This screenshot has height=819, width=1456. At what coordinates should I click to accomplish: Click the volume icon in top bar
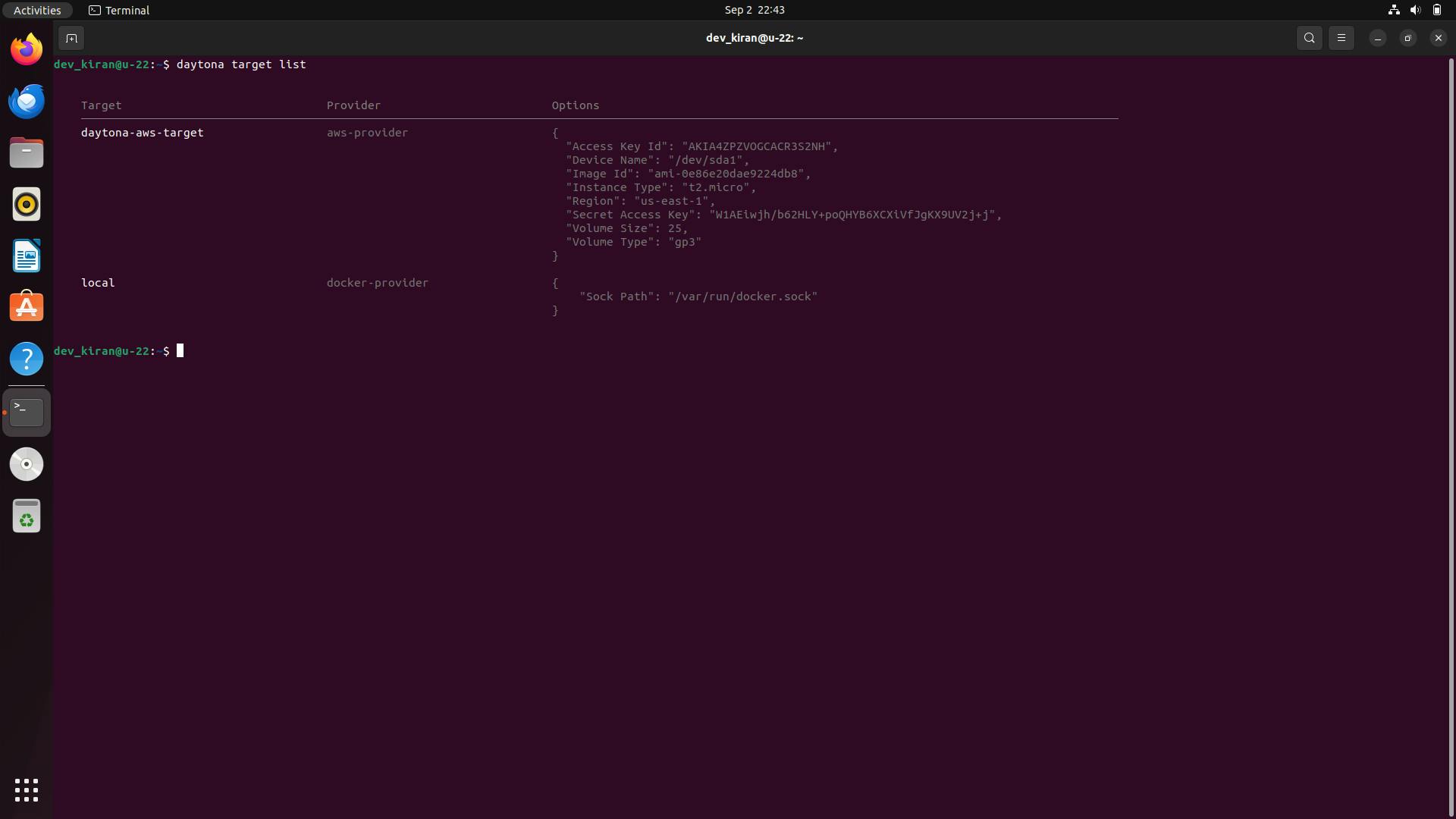point(1415,10)
